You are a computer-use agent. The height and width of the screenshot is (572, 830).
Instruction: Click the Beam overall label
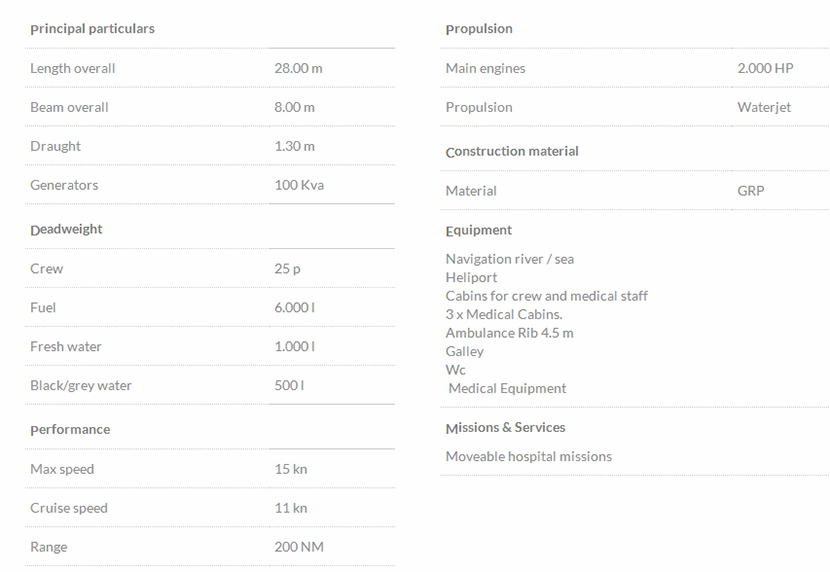[69, 107]
